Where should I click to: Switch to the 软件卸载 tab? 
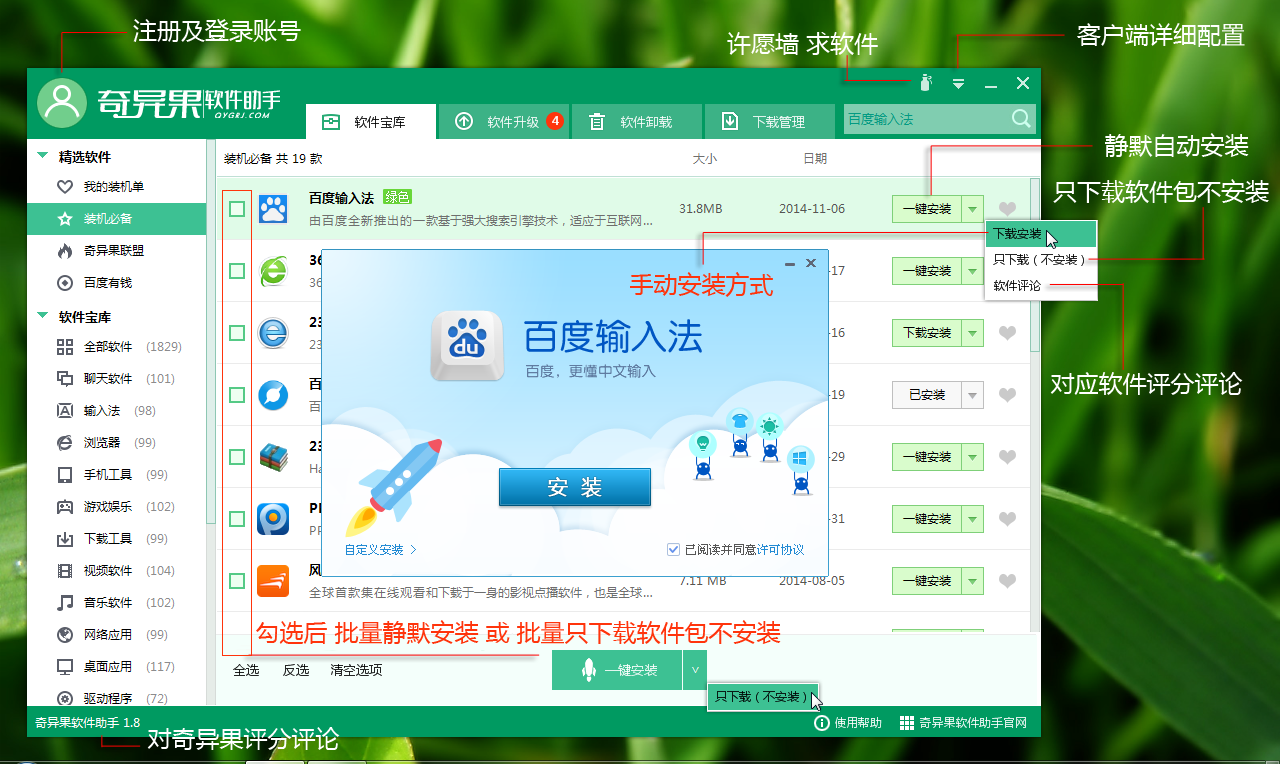tap(637, 122)
